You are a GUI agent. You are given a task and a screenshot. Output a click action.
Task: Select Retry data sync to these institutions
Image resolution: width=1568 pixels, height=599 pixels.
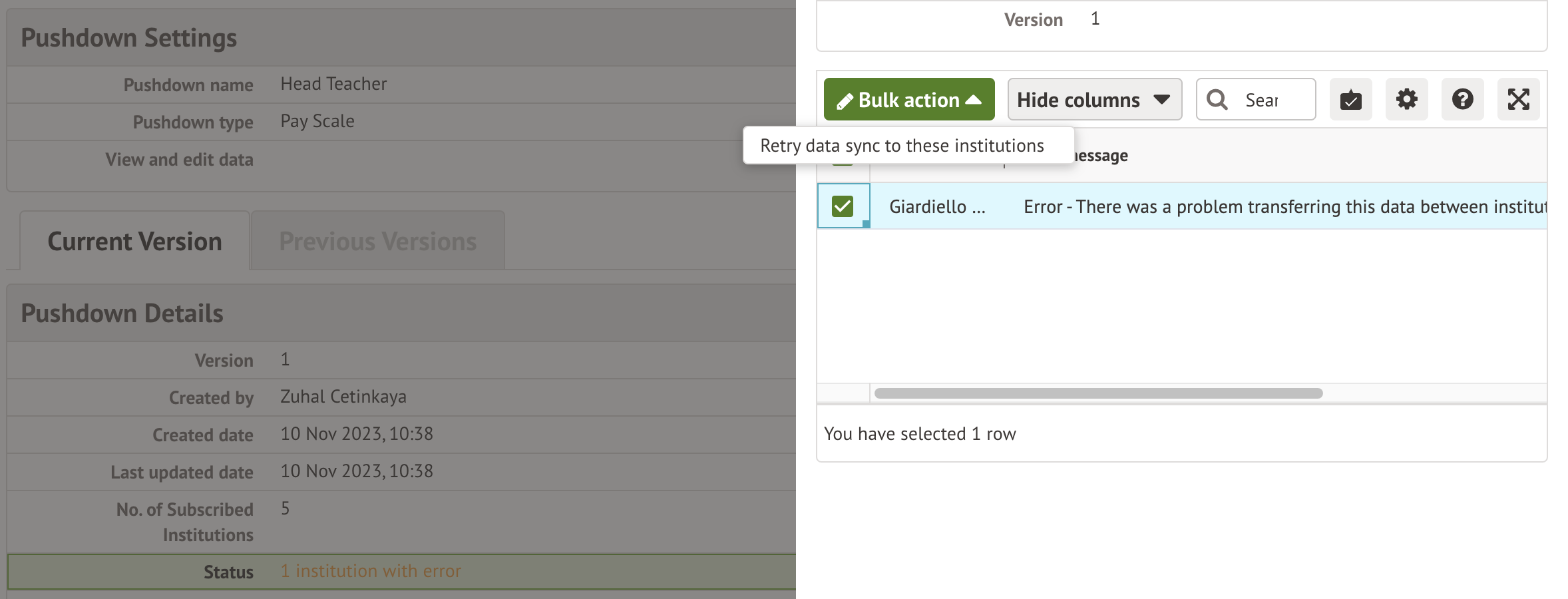click(x=902, y=146)
